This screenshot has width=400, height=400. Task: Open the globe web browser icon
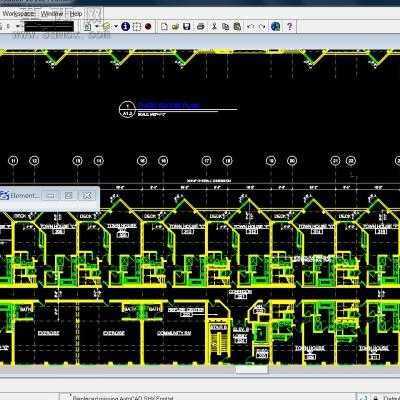click(x=276, y=26)
